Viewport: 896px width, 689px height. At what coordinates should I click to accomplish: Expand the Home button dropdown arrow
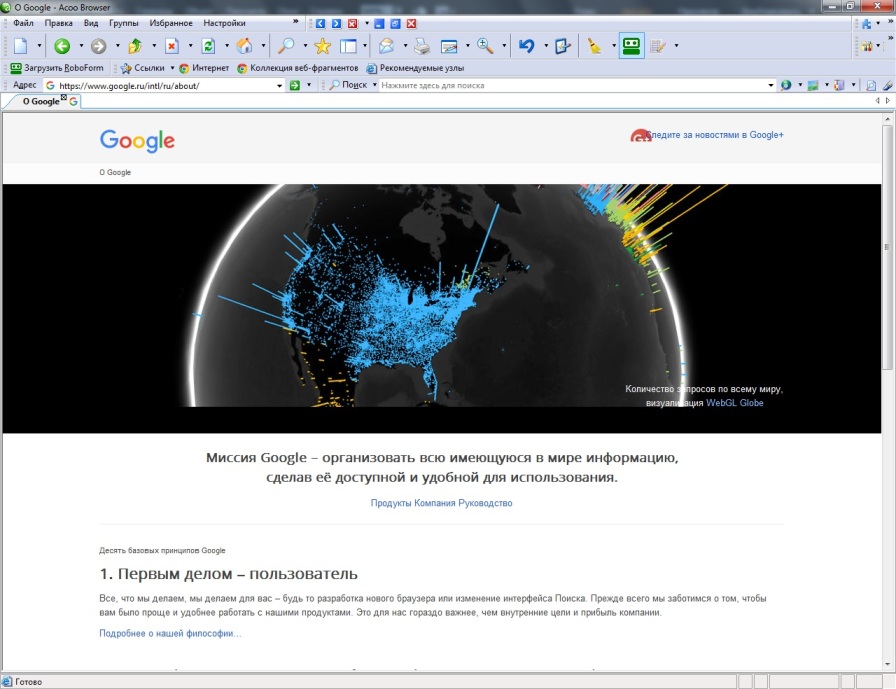[x=263, y=46]
